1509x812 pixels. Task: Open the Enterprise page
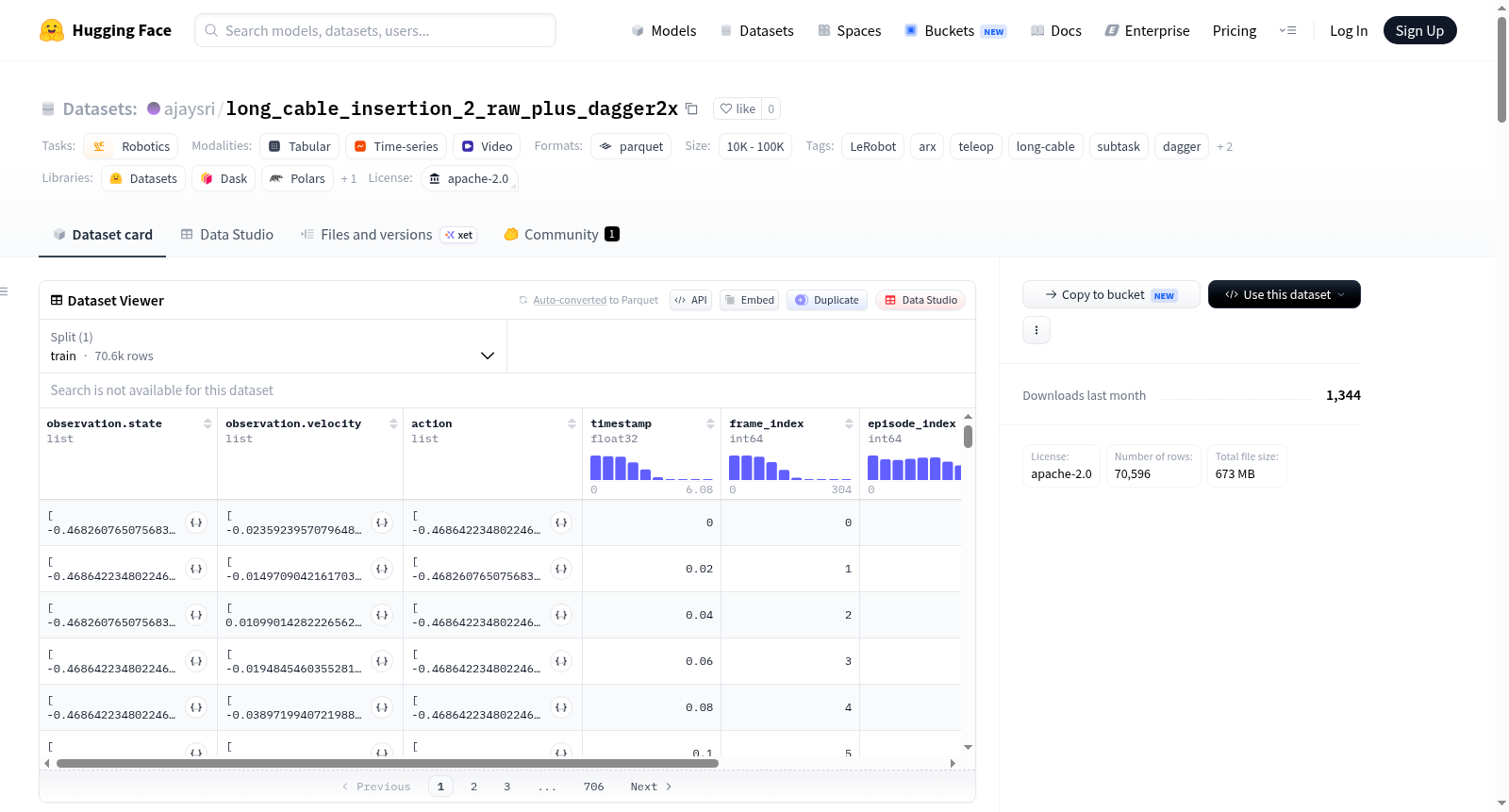click(1147, 30)
